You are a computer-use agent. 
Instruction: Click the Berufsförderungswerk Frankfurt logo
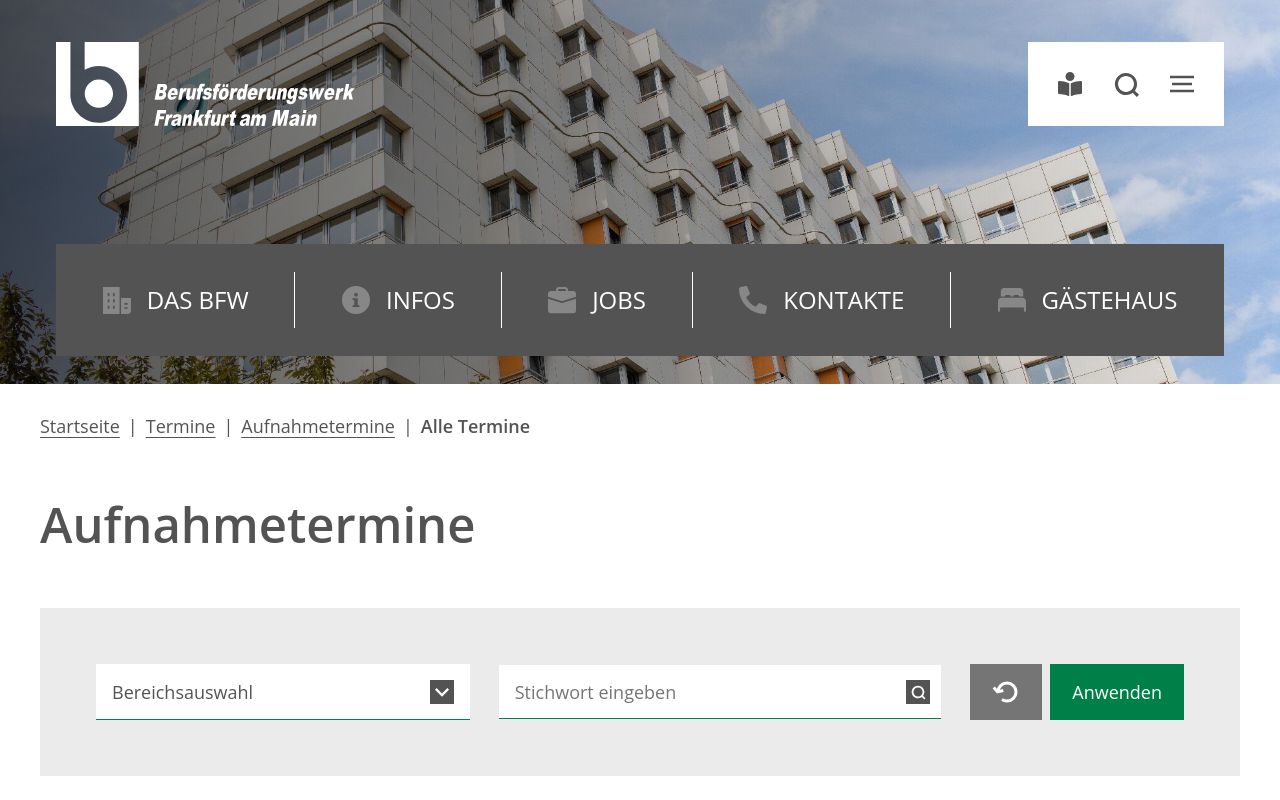[x=205, y=84]
